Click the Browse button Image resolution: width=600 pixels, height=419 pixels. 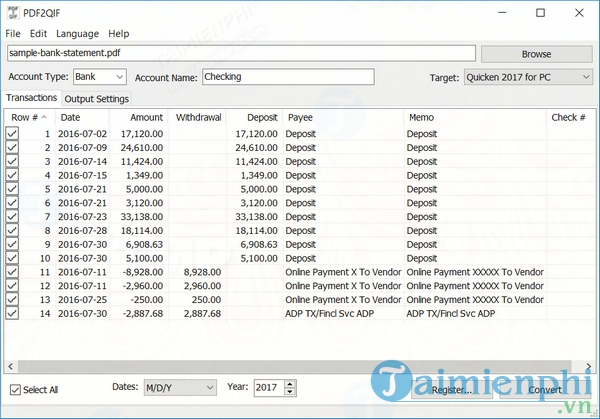click(x=536, y=54)
